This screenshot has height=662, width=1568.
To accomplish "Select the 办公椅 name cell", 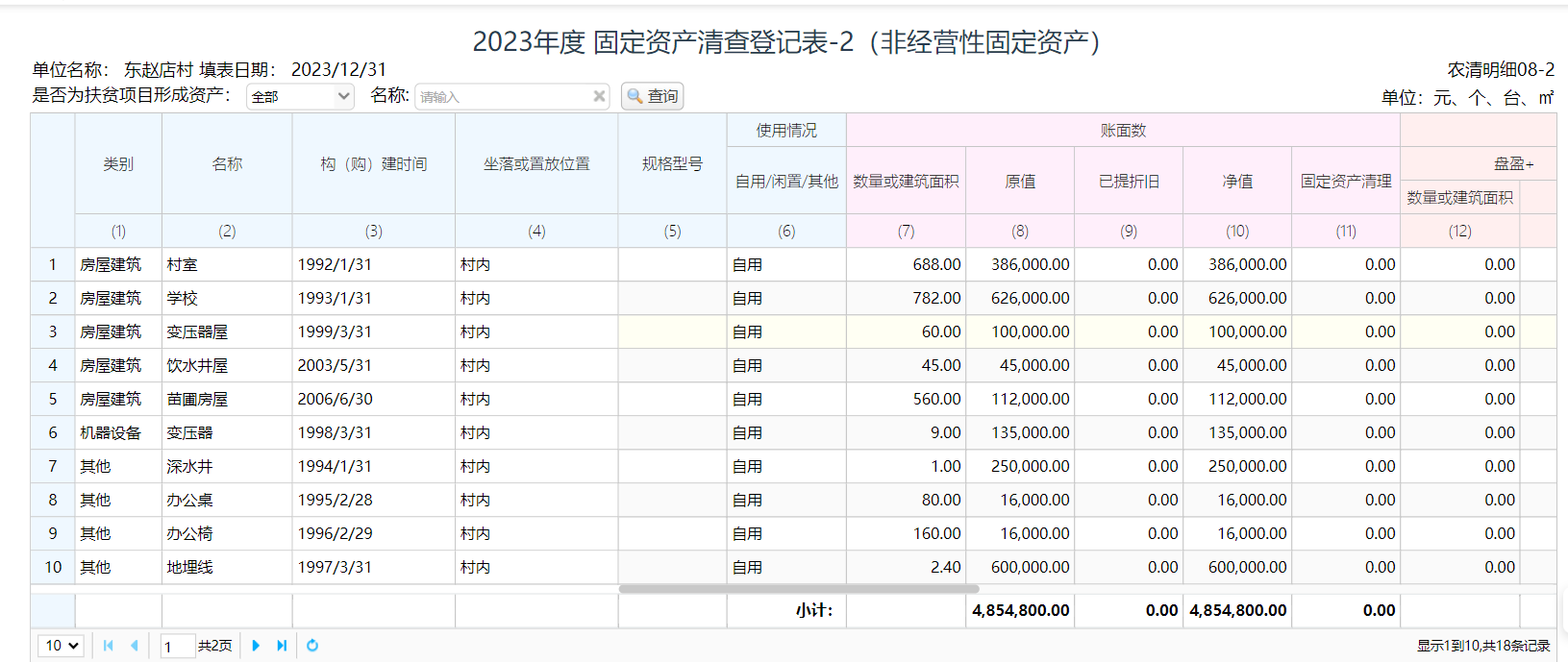I will (227, 533).
